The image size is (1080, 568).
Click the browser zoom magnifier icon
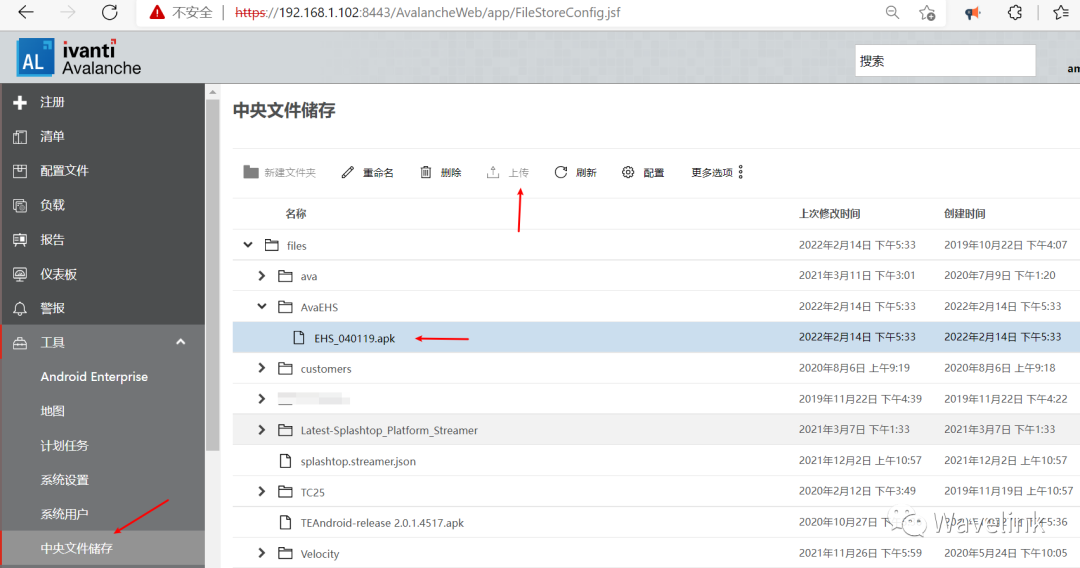[892, 13]
